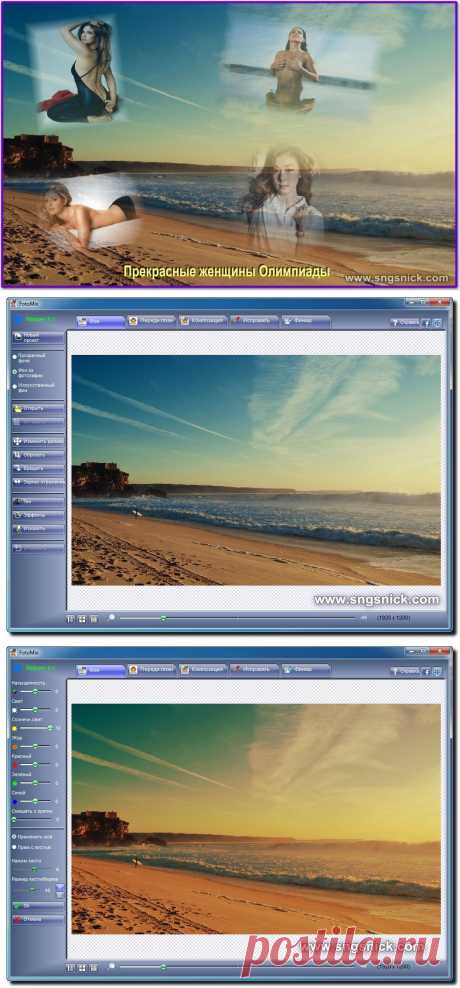Select Применить всё radio option

[32, 836]
